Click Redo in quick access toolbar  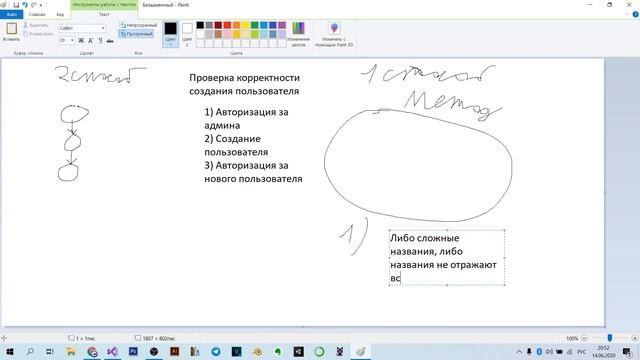[x=33, y=5]
